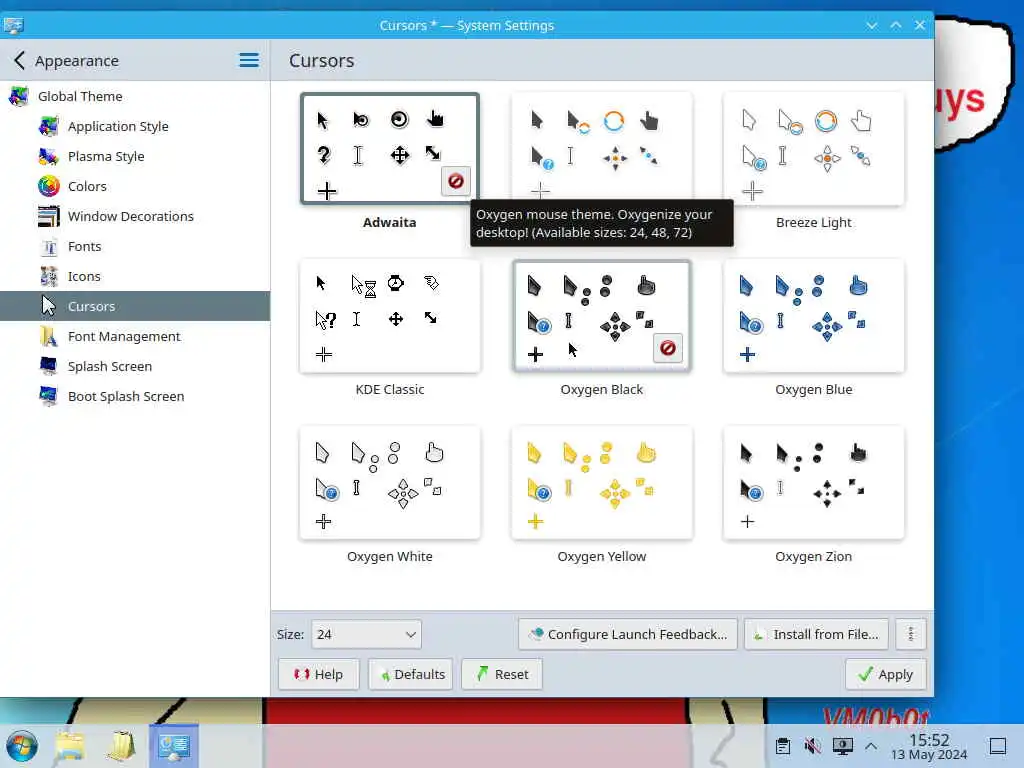The height and width of the screenshot is (768, 1024).
Task: Click the Boot Splash Screen icon
Action: (x=48, y=396)
